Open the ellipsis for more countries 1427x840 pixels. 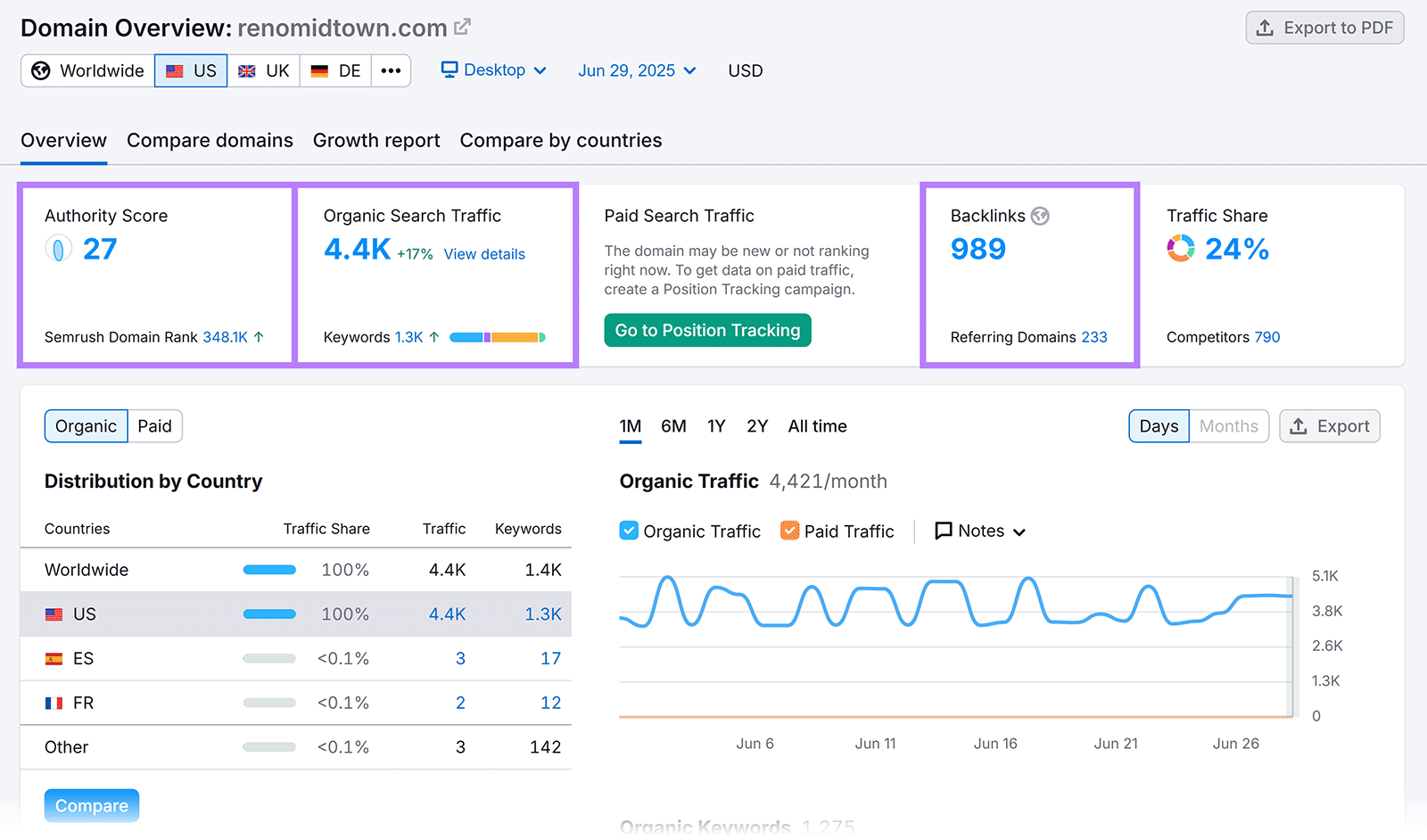(x=391, y=70)
